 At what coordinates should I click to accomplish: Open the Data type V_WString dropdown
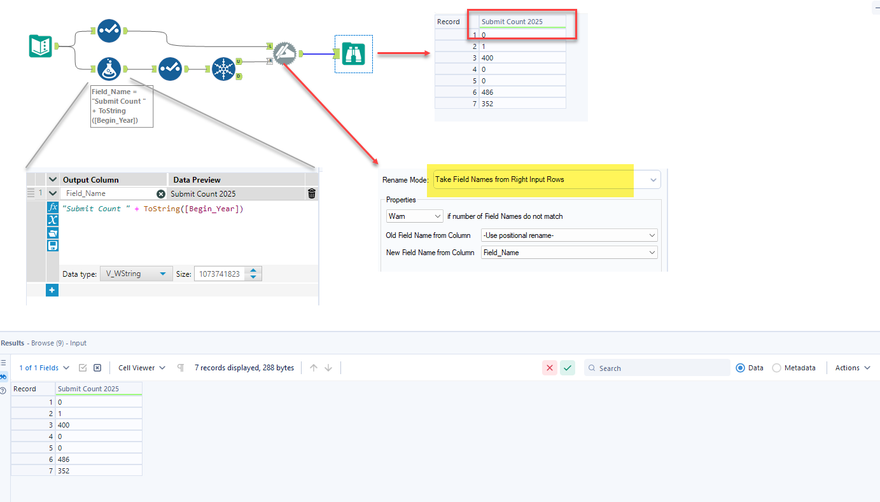(136, 274)
